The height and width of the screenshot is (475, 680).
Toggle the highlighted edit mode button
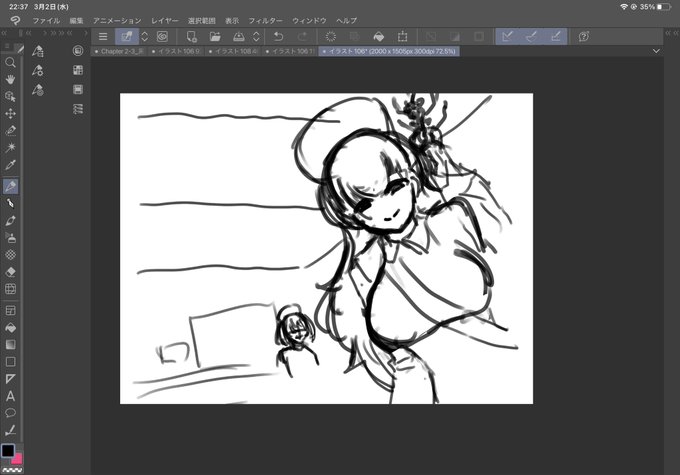(x=127, y=36)
